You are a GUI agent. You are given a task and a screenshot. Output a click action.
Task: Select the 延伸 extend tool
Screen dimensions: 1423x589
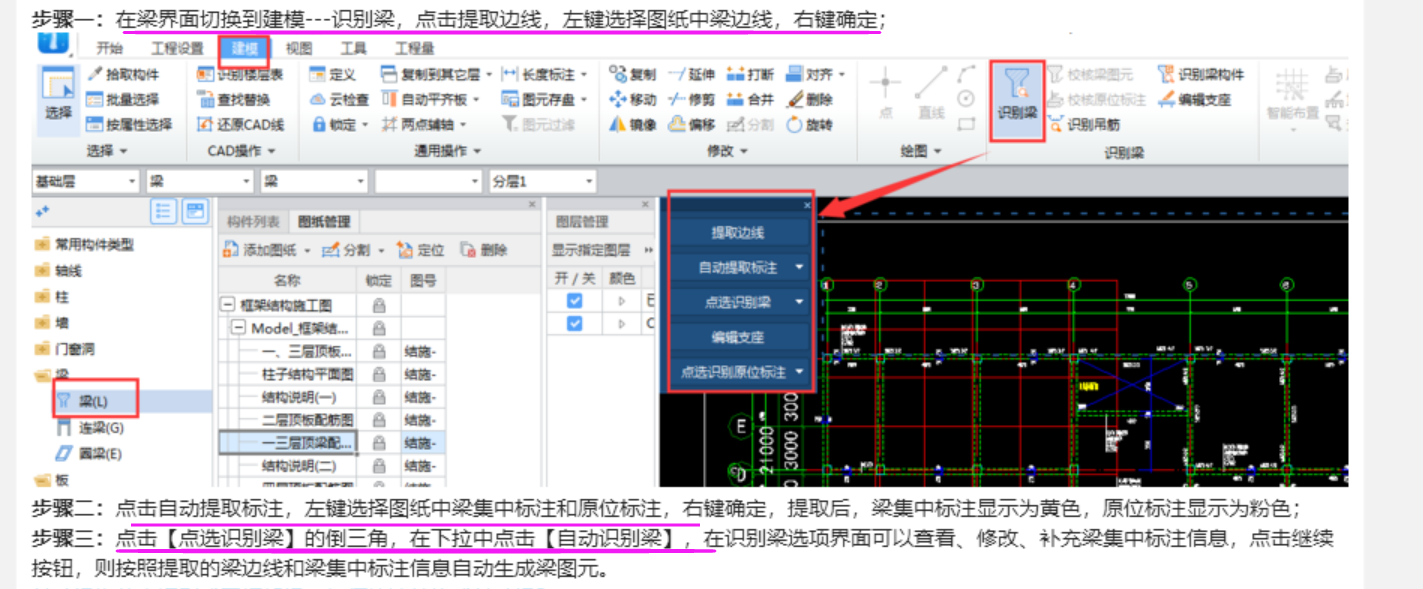(x=691, y=74)
